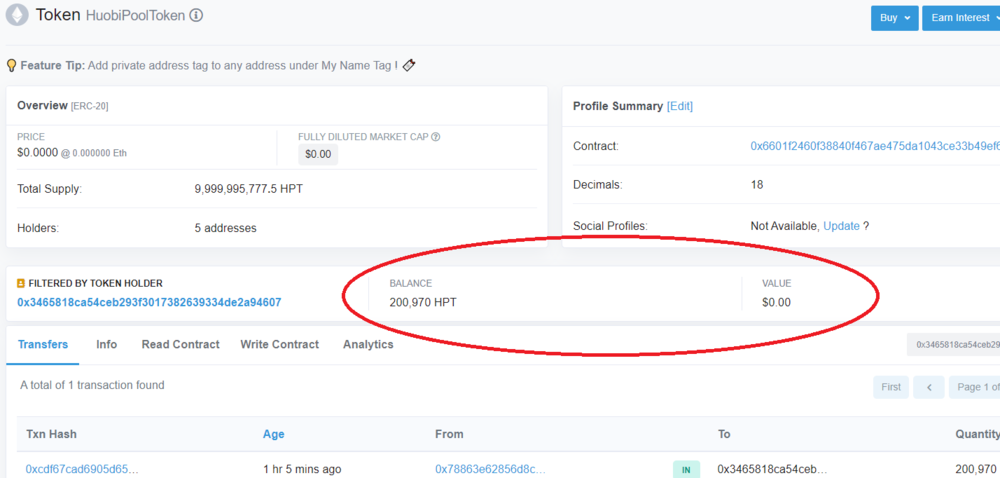1000x478 pixels.
Task: Click the 1 hr 5 mins ago age cell
Action: pyautogui.click(x=302, y=469)
